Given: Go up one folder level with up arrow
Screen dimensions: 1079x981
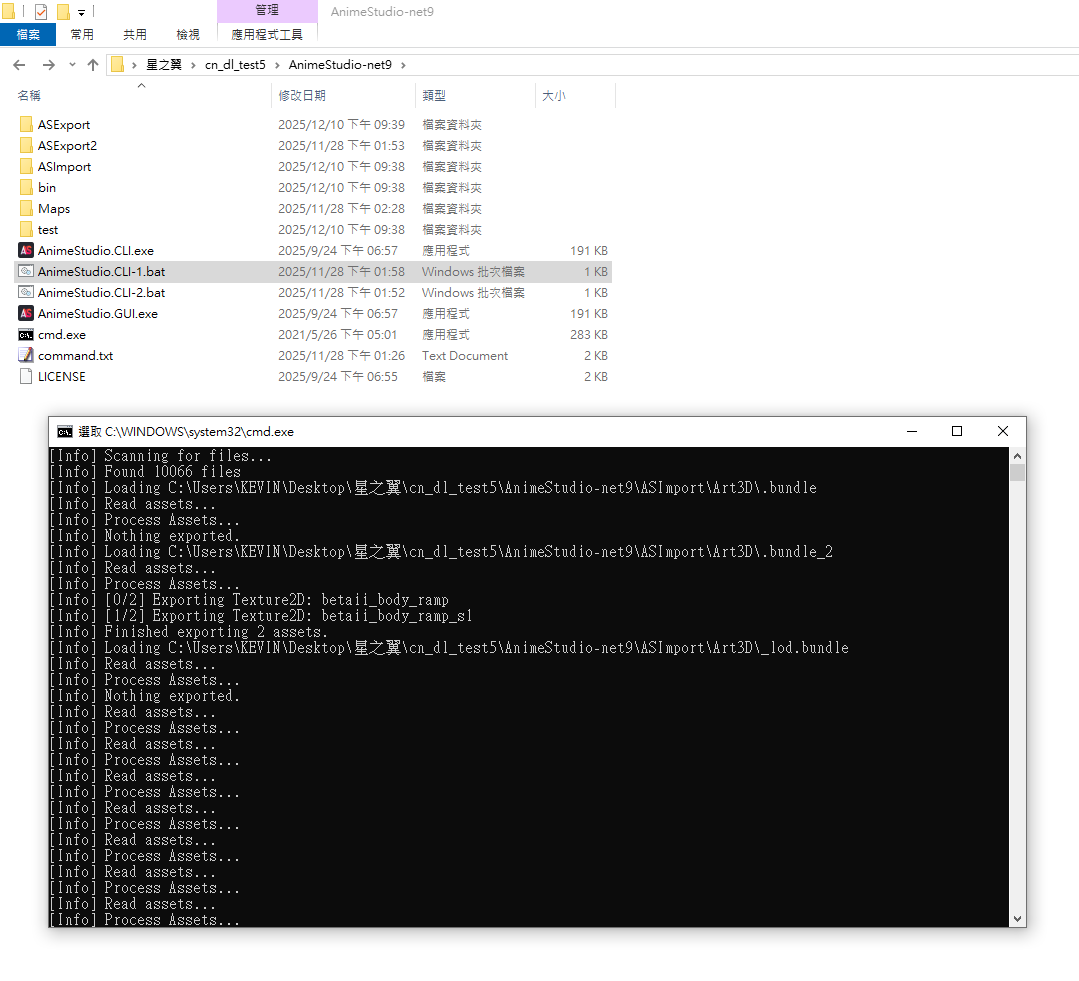Looking at the screenshot, I should 93,65.
